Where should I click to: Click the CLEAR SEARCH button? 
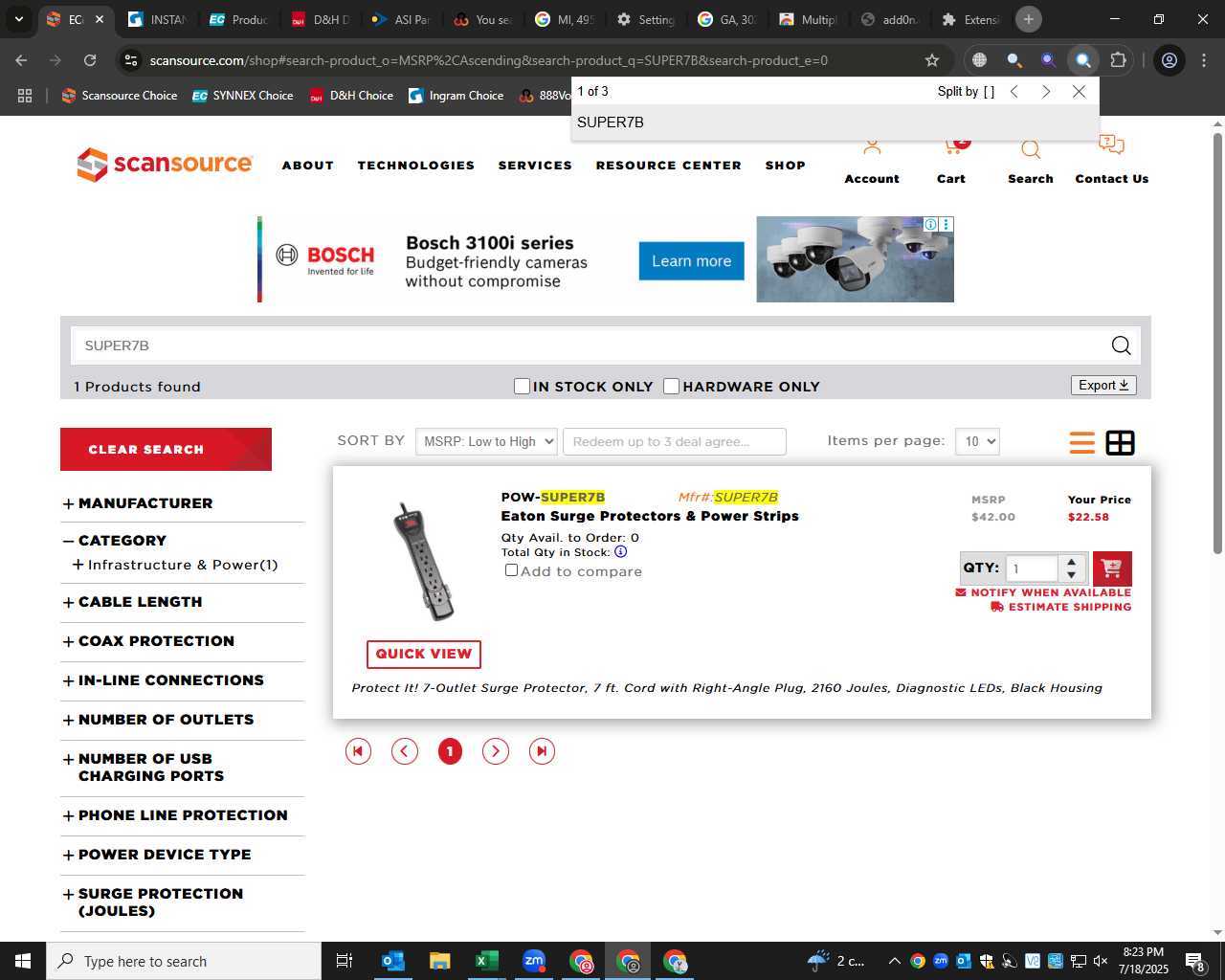(x=166, y=449)
